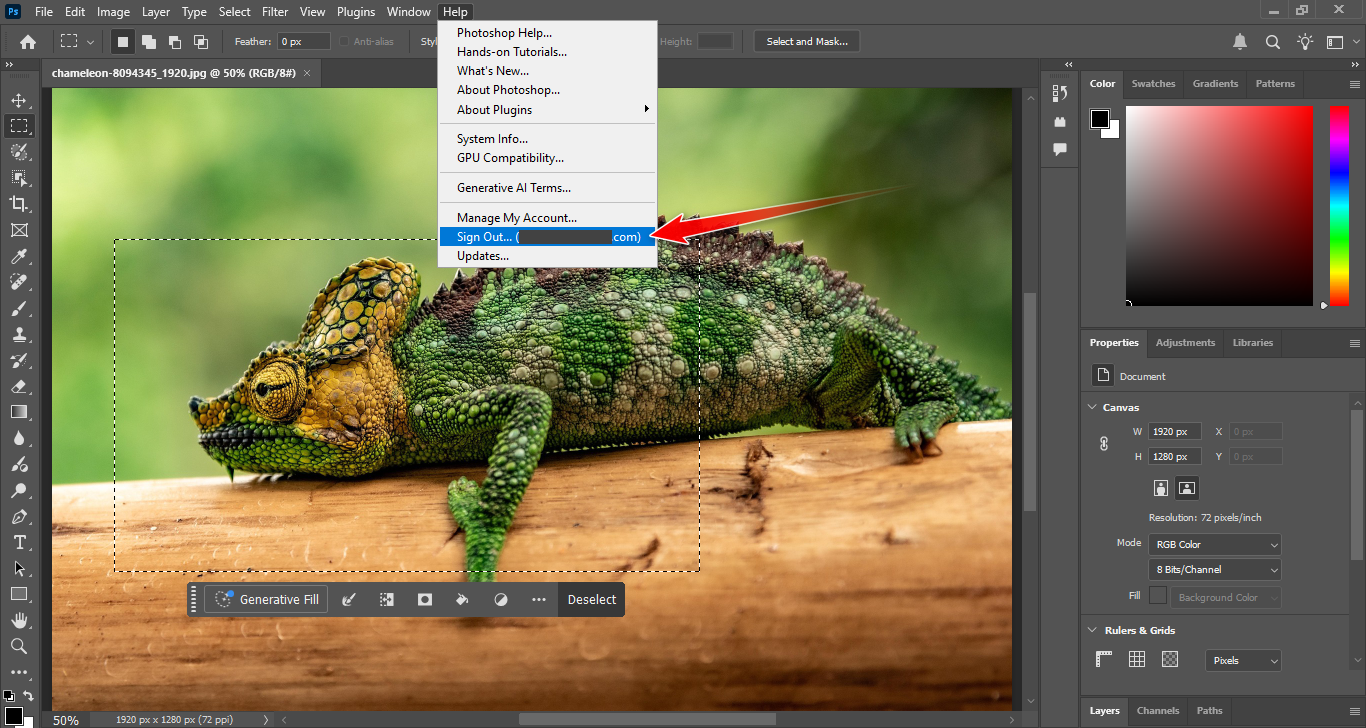Choose Sign Out from the Help menu

[x=547, y=237]
